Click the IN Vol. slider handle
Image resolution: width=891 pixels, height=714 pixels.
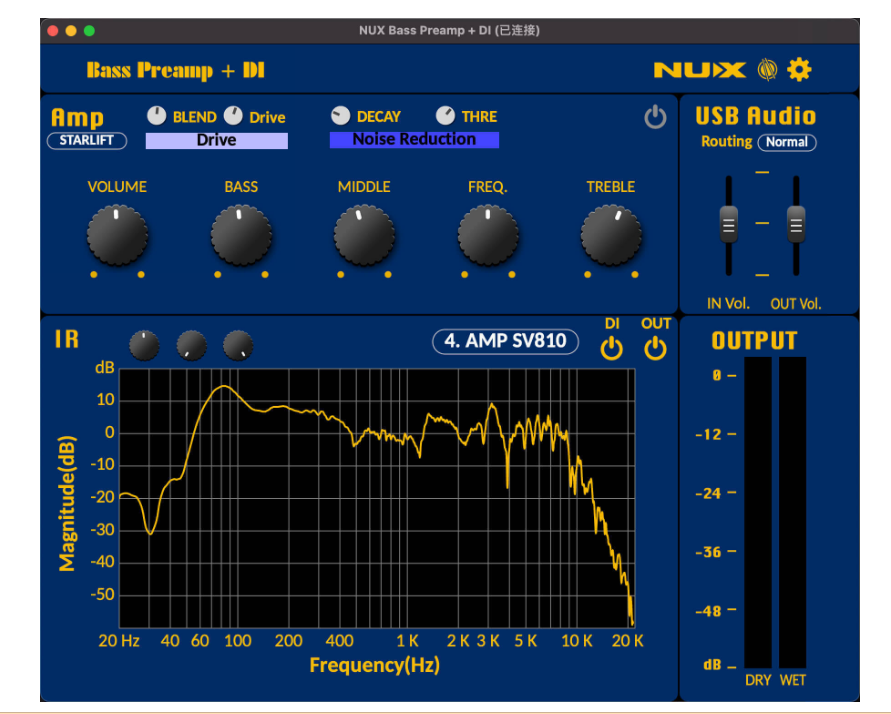click(x=729, y=224)
